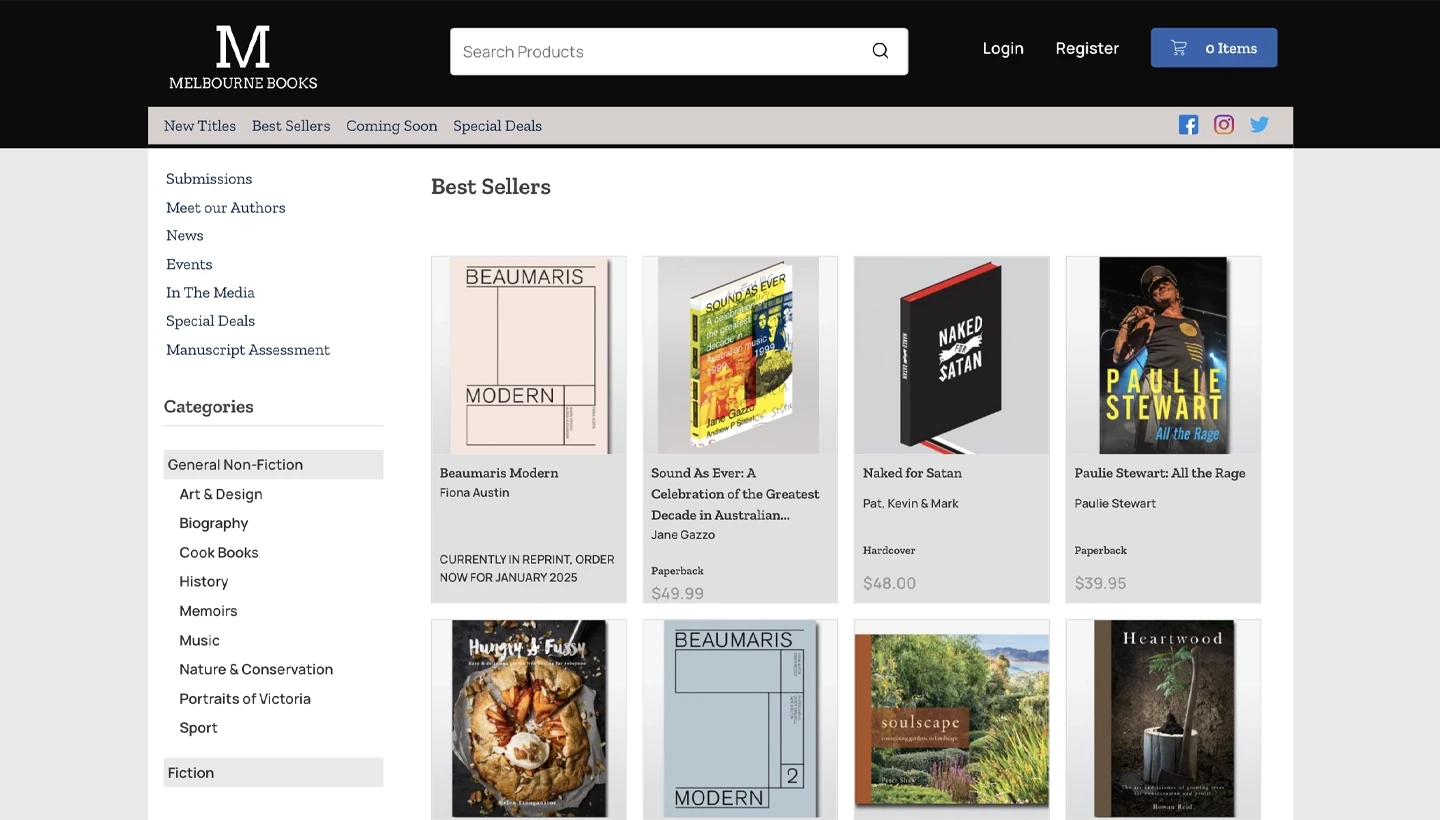The height and width of the screenshot is (820, 1440).
Task: Select Biography category
Action: click(x=214, y=523)
